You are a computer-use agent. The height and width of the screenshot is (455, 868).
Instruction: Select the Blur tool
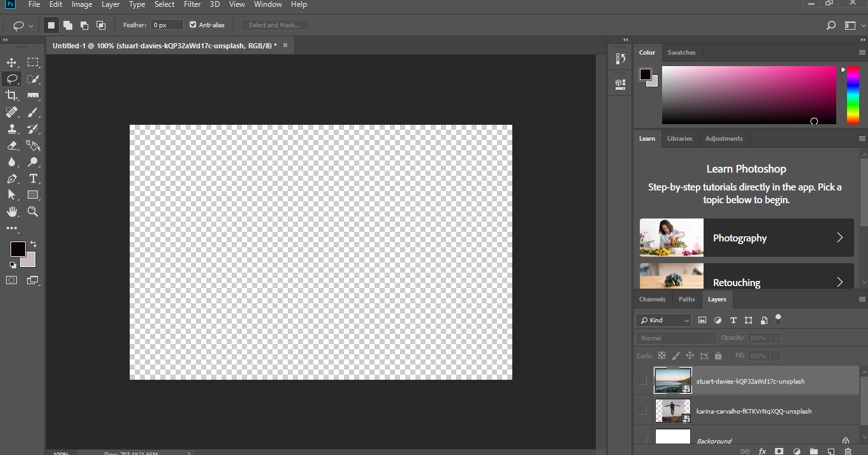pos(12,162)
